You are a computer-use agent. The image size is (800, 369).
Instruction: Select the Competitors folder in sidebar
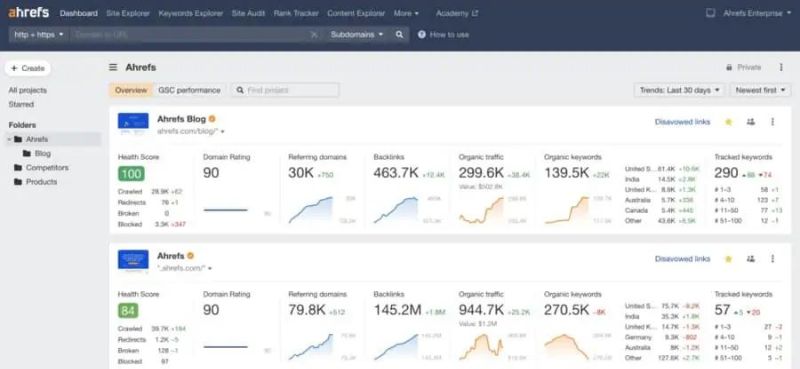[47, 168]
